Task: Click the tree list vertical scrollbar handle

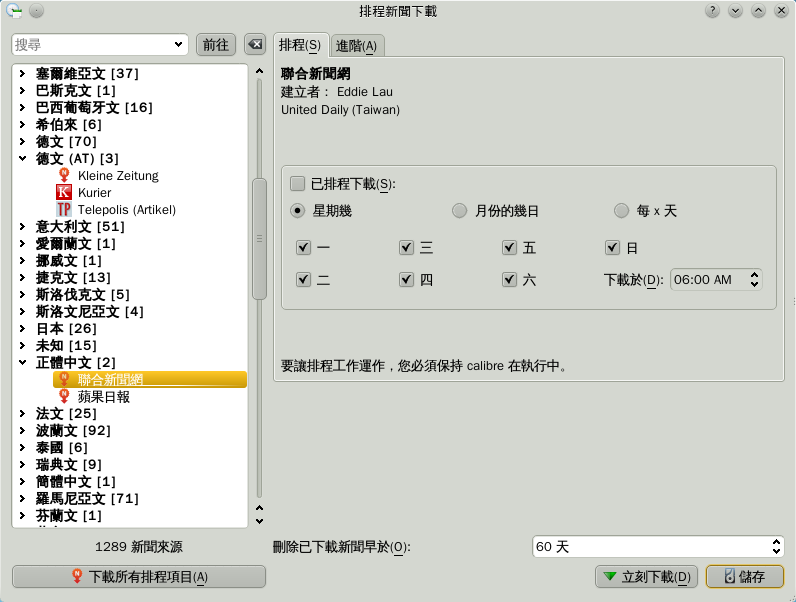Action: tap(259, 239)
